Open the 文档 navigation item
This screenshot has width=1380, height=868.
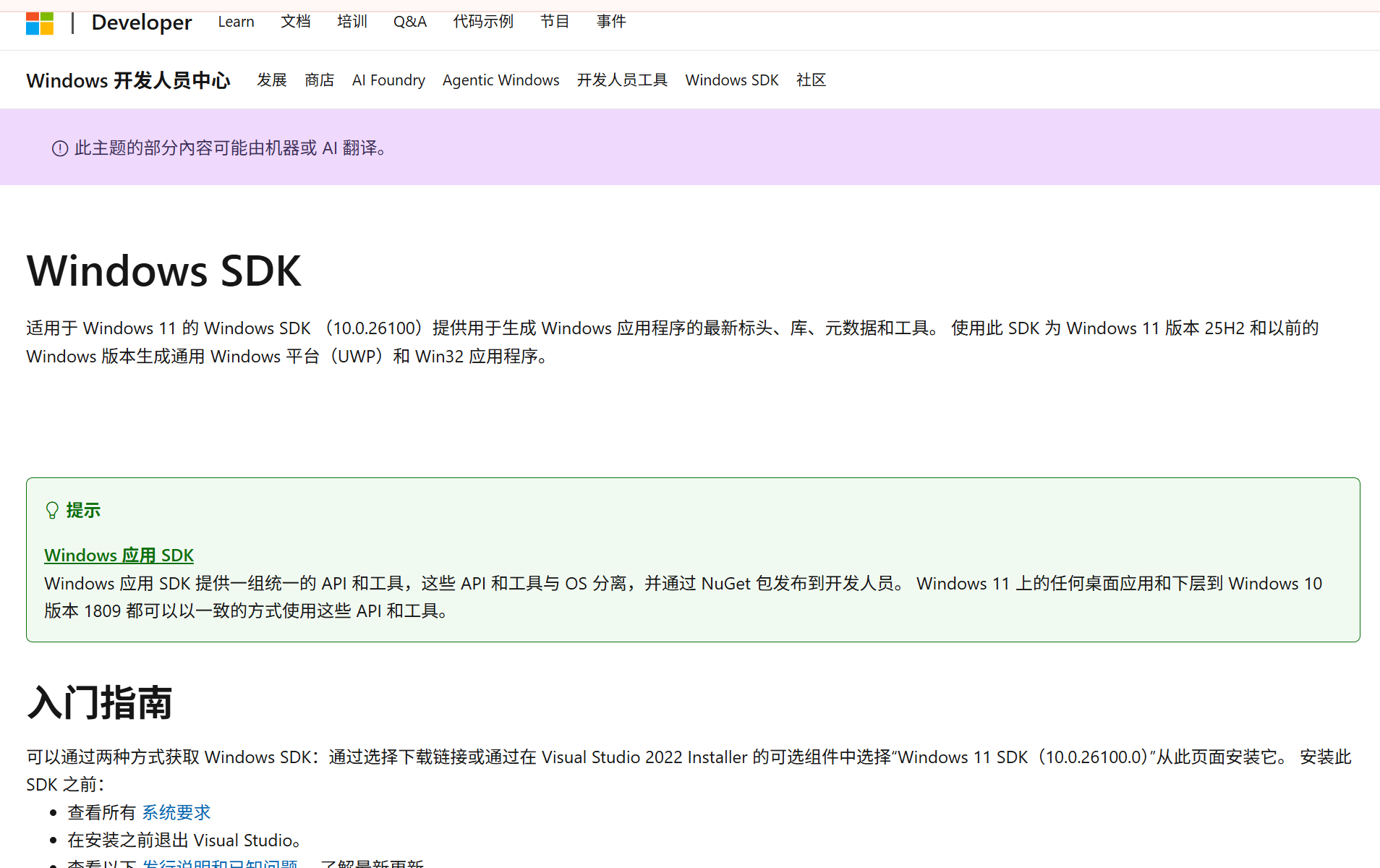(x=296, y=22)
